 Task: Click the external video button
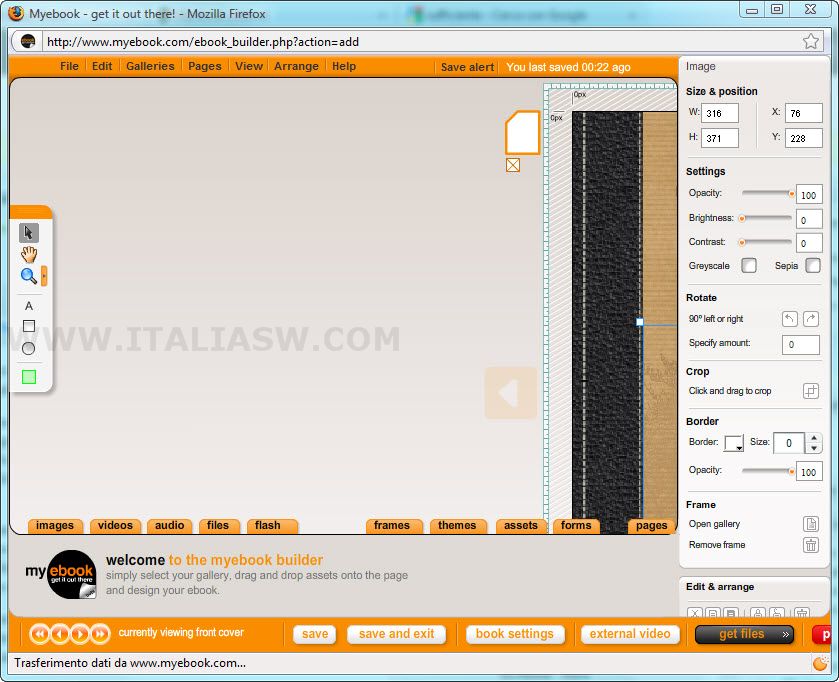[630, 634]
